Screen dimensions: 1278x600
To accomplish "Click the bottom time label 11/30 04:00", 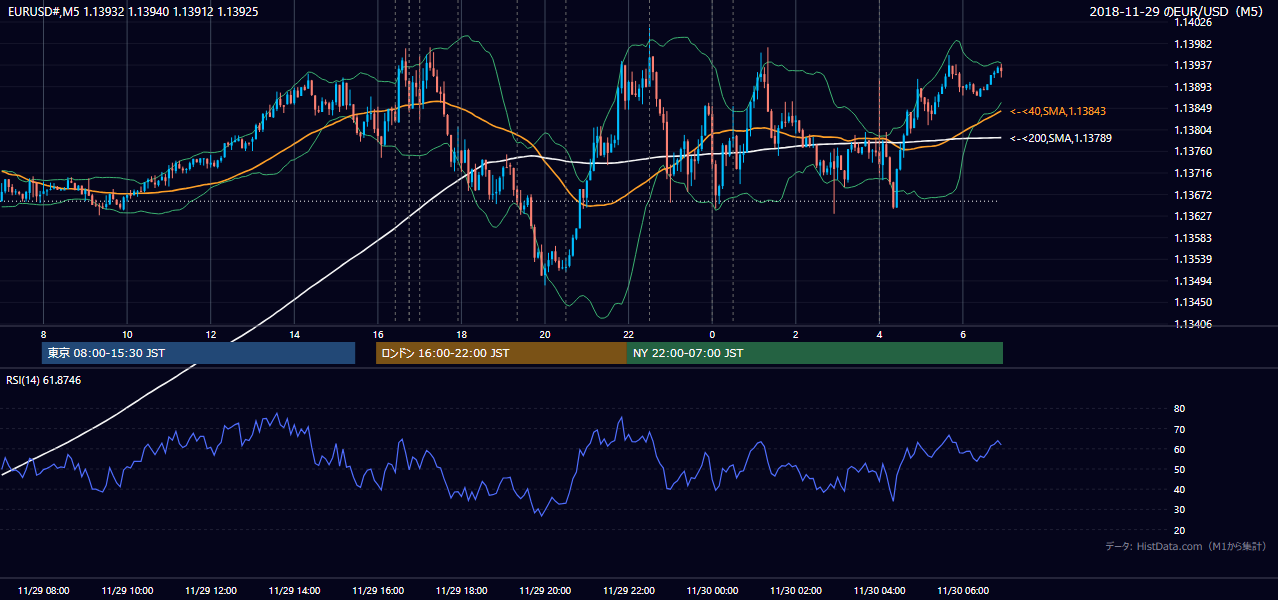I will pyautogui.click(x=879, y=591).
